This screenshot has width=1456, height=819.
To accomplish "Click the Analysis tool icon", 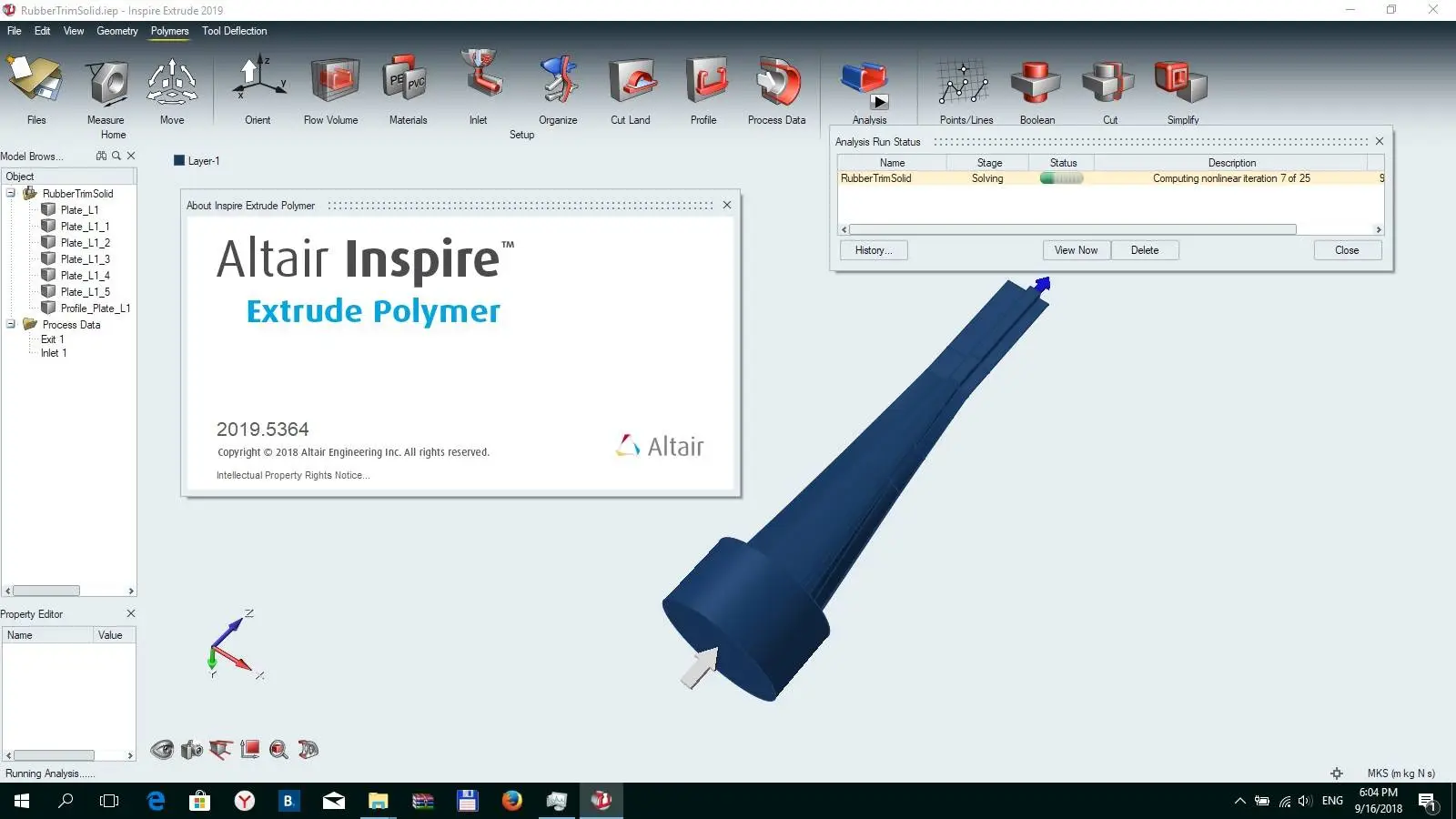I will 863,78.
